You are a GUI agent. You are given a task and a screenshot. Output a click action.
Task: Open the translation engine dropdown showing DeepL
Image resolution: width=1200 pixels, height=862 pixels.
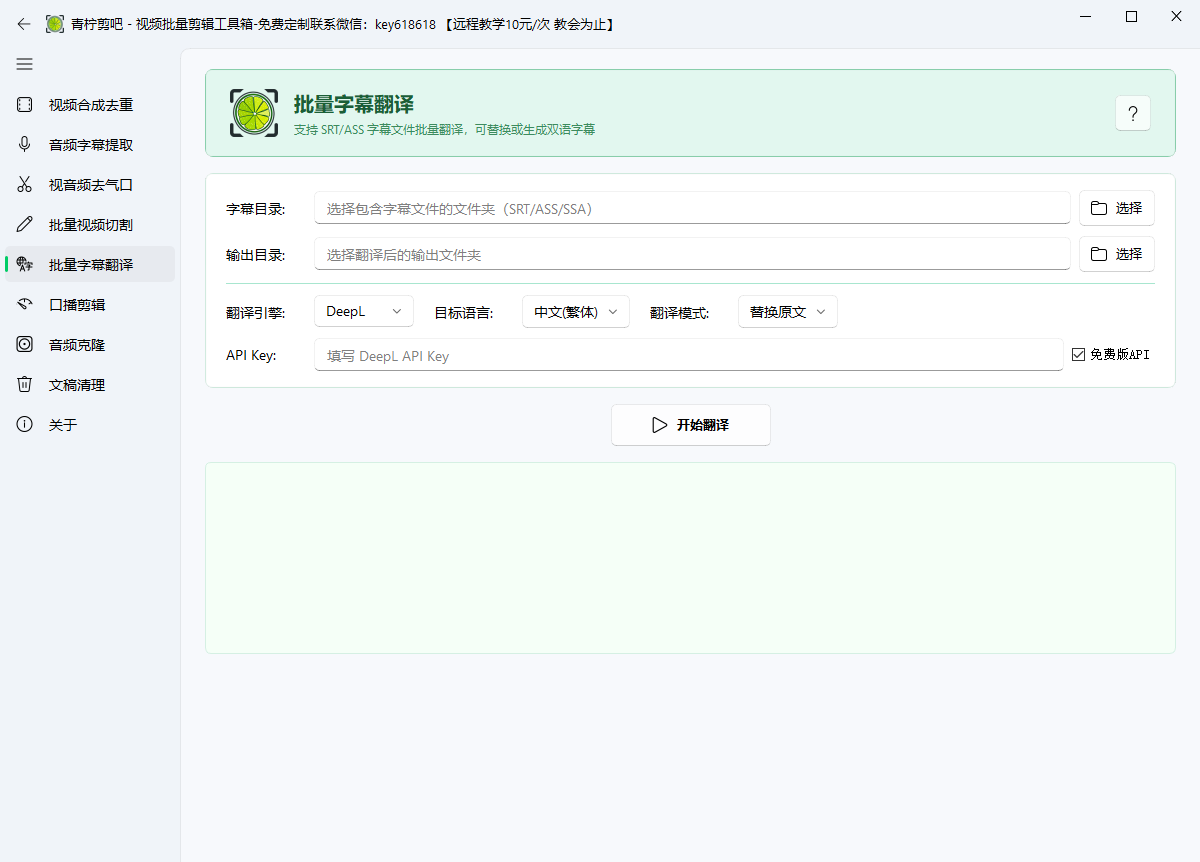363,311
